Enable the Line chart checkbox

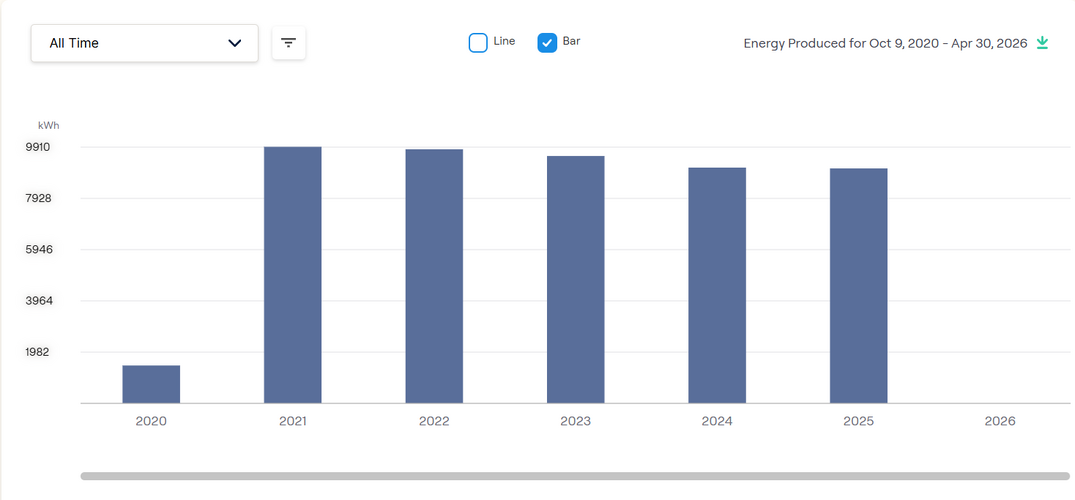(x=478, y=43)
